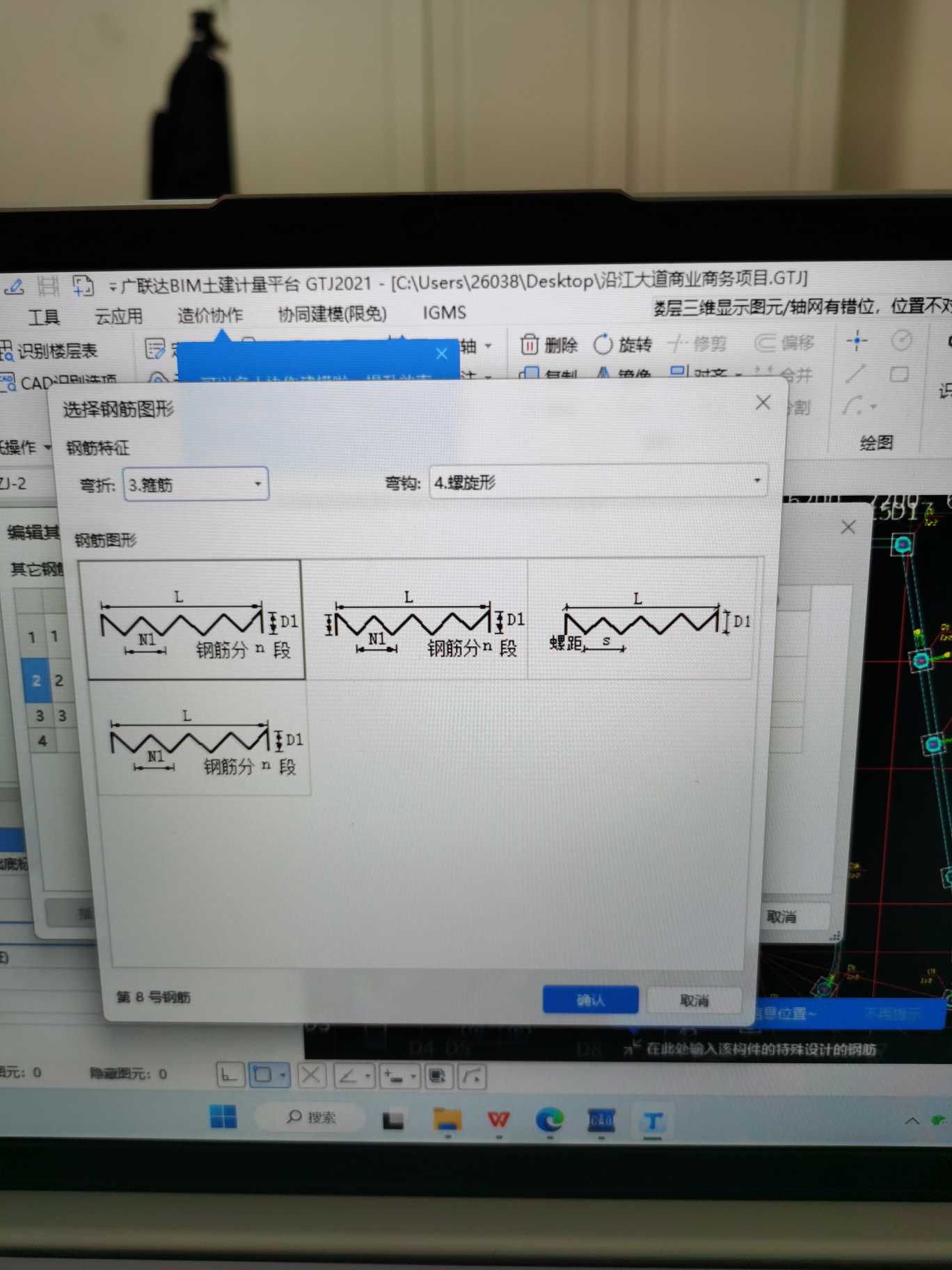The image size is (952, 1270).
Task: Select the 对齐 align tool
Action: [698, 375]
